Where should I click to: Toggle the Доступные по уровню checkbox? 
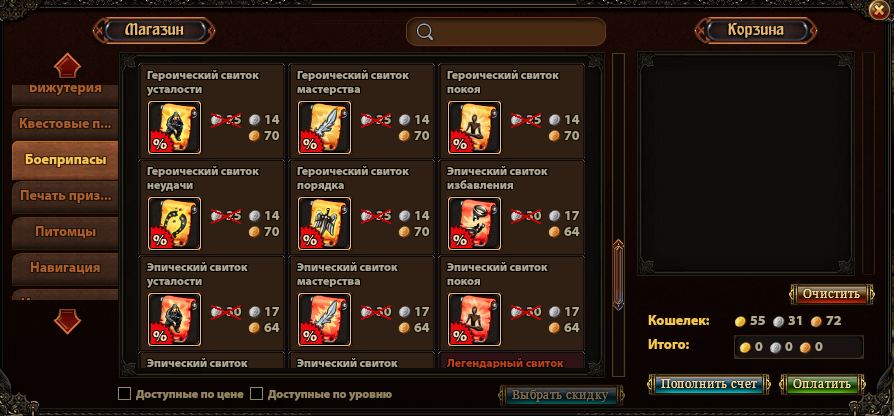[257, 394]
